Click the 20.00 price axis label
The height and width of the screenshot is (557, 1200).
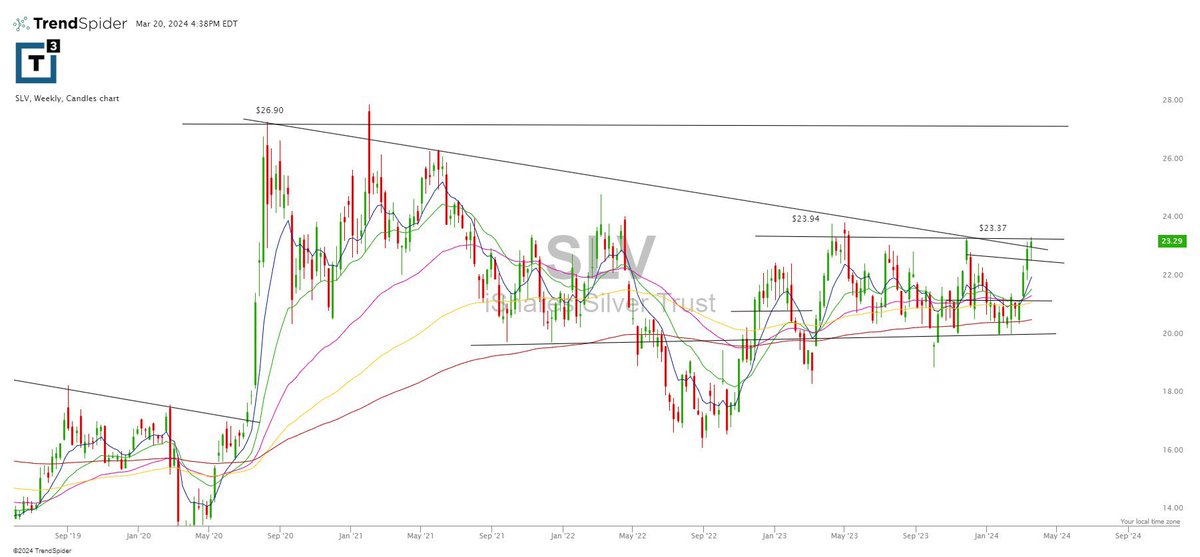(1172, 333)
